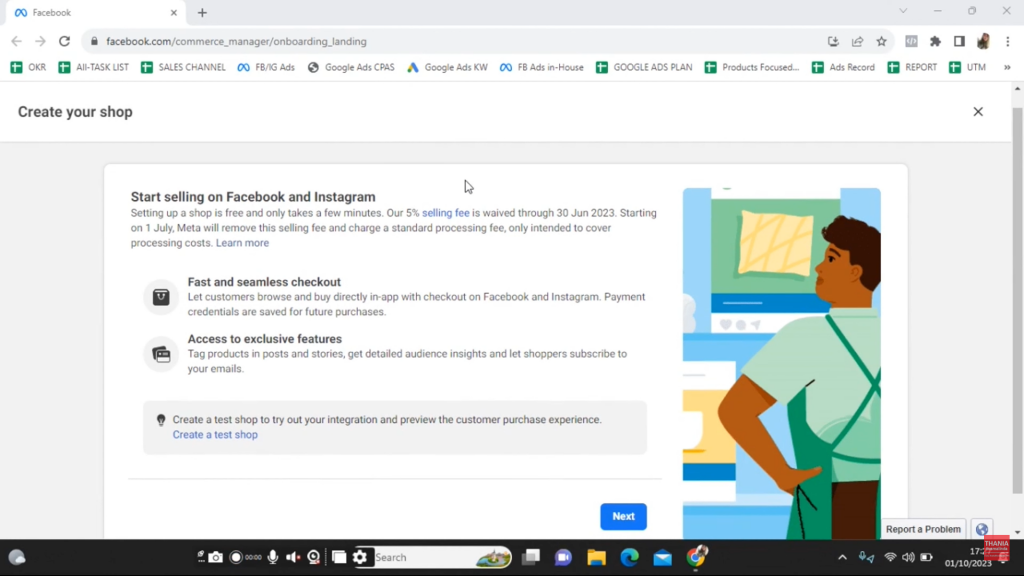Image resolution: width=1024 pixels, height=576 pixels.
Task: Click the share this page icon
Action: [x=857, y=41]
